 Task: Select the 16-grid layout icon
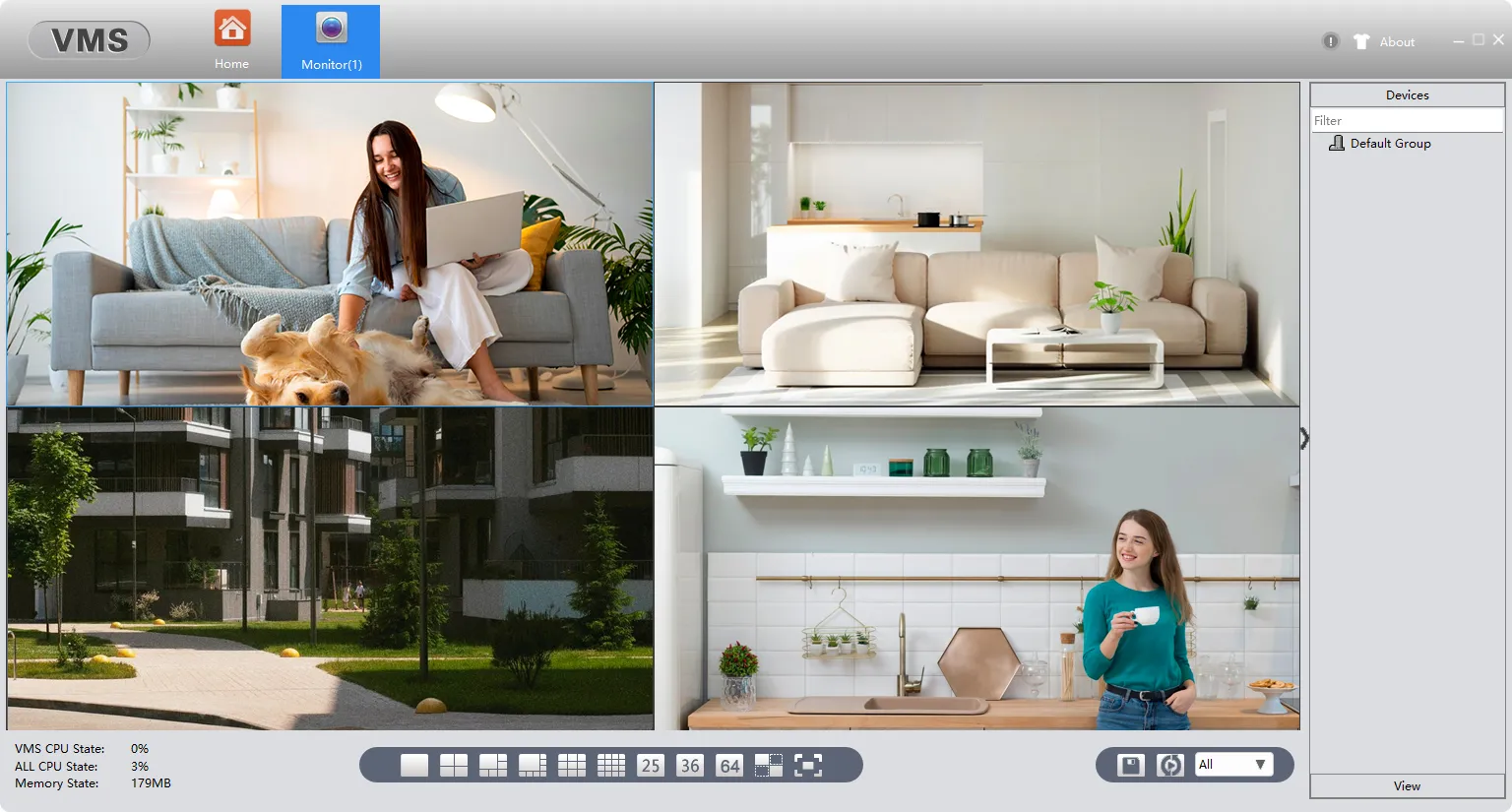click(x=610, y=764)
